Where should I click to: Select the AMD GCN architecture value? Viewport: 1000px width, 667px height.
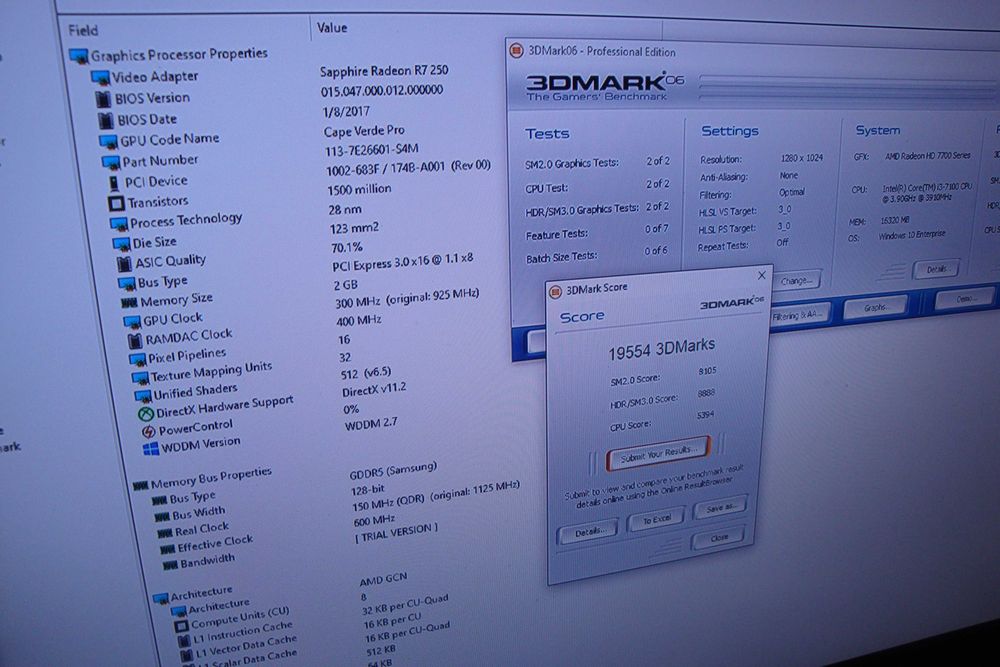point(383,579)
